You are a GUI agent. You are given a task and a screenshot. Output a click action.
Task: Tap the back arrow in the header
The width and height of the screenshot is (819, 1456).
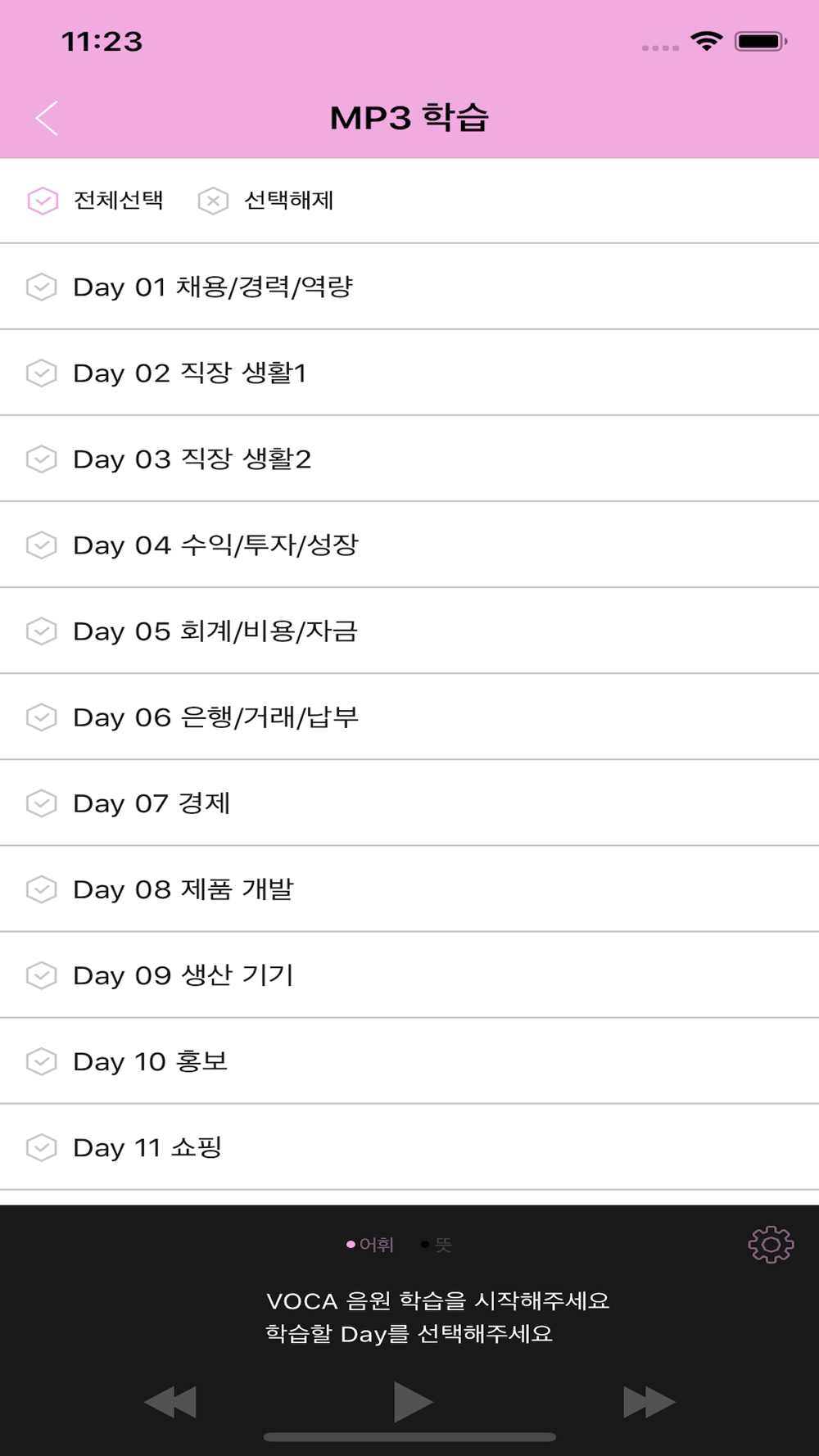(x=48, y=118)
